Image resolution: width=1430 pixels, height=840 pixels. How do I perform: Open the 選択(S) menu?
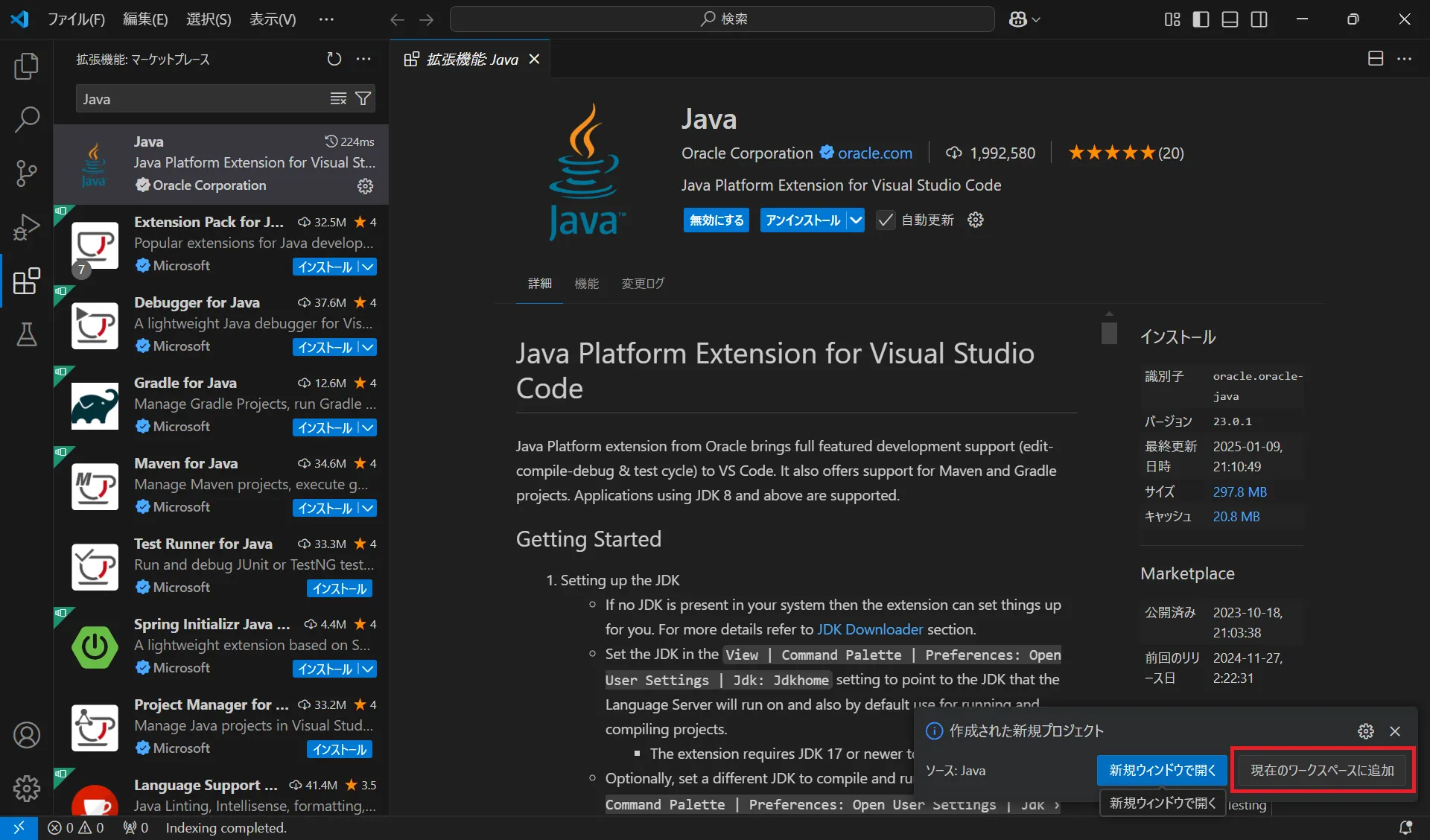(209, 19)
